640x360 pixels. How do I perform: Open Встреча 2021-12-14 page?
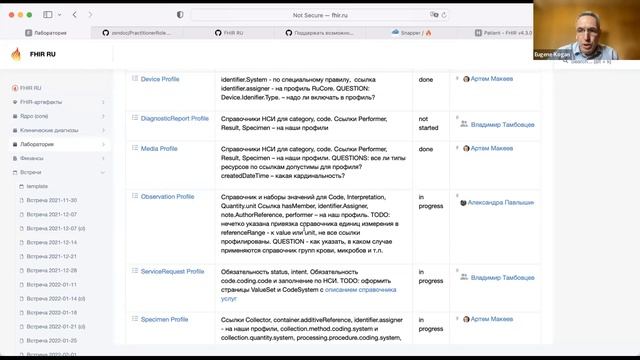(51, 242)
